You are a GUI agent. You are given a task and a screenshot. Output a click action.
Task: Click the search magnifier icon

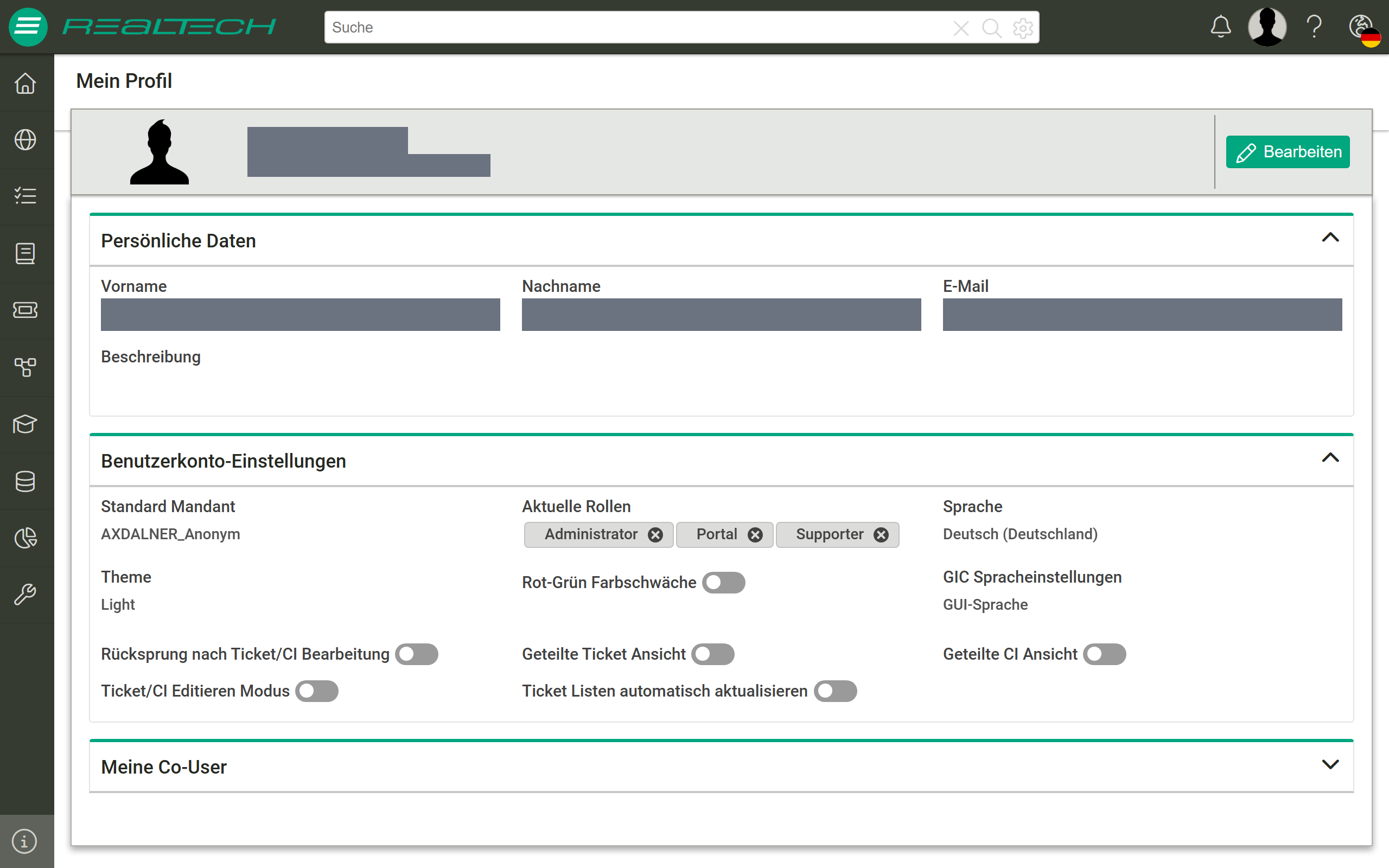tap(992, 28)
